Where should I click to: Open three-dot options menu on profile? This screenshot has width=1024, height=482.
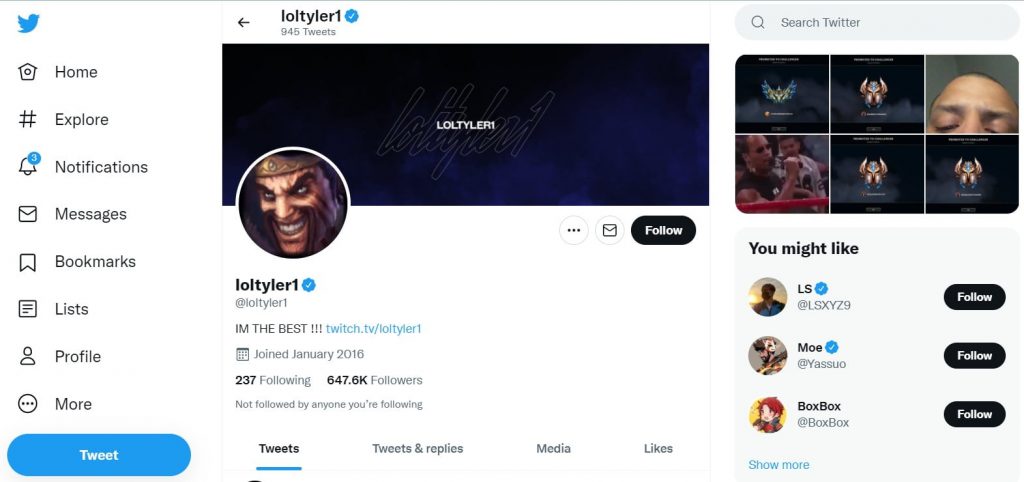[573, 230]
